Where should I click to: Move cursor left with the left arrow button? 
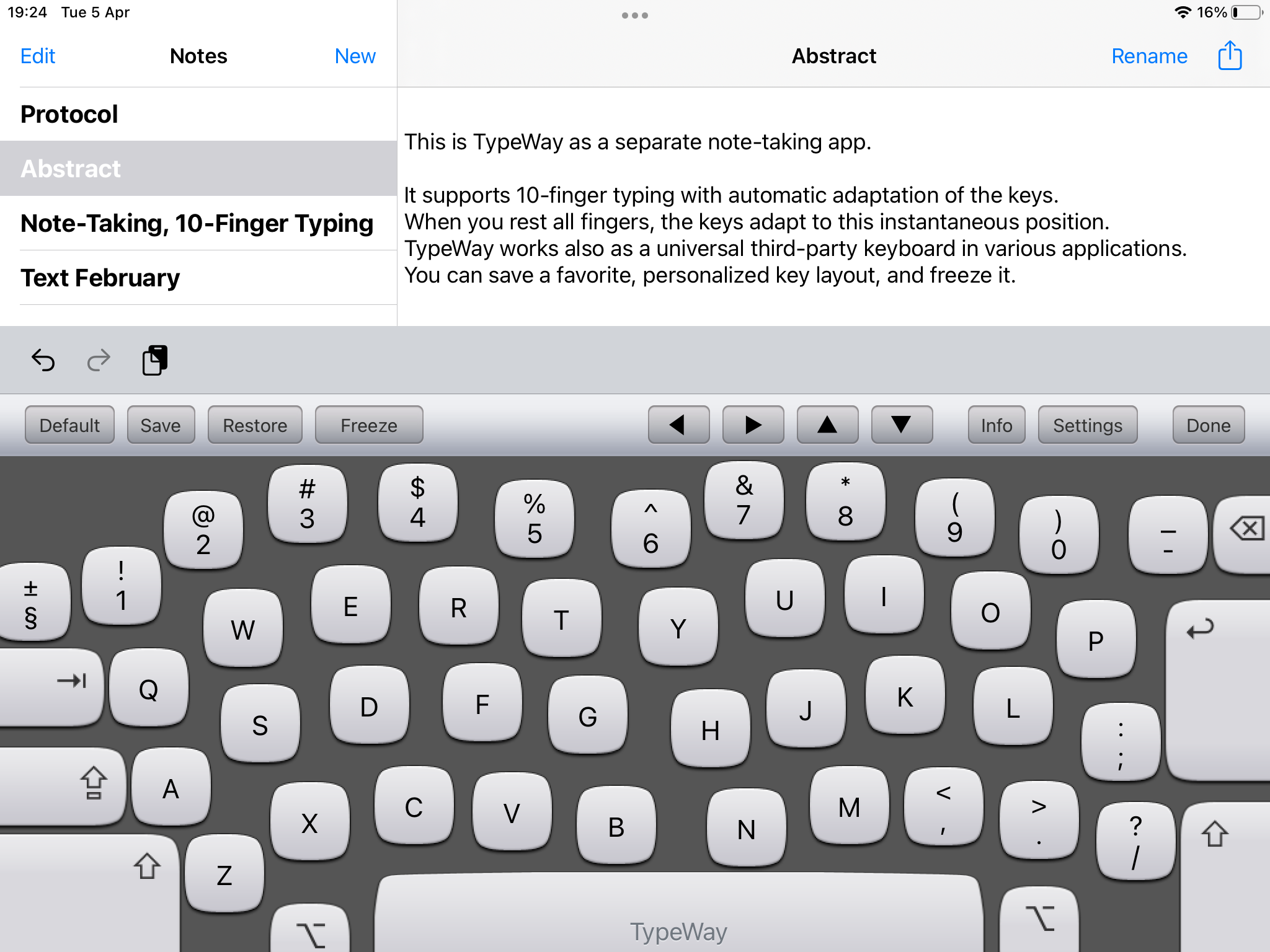678,425
